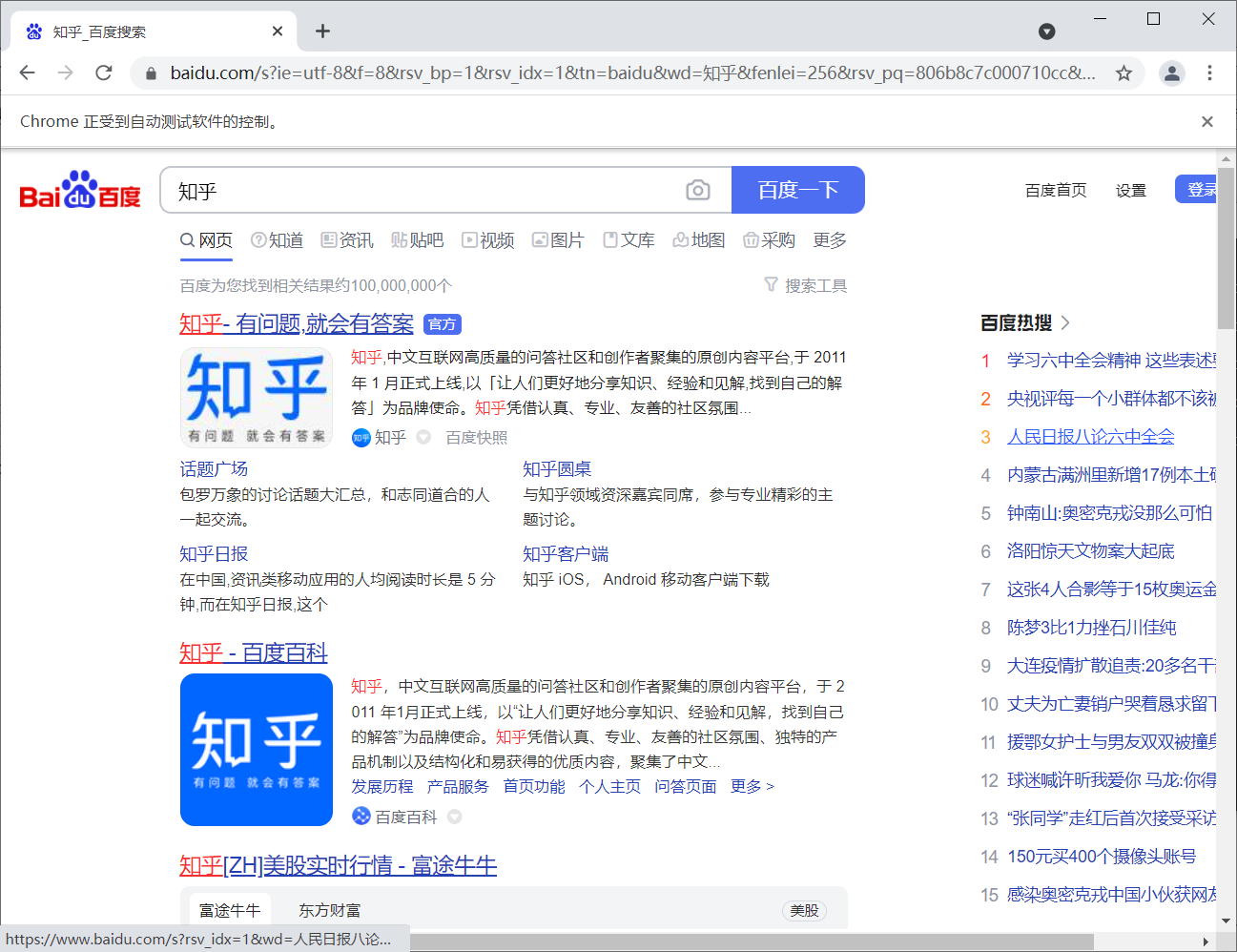Viewport: 1237px width, 952px height.
Task: Expand dropdown arrow next to 知乎 source
Action: pos(423,438)
